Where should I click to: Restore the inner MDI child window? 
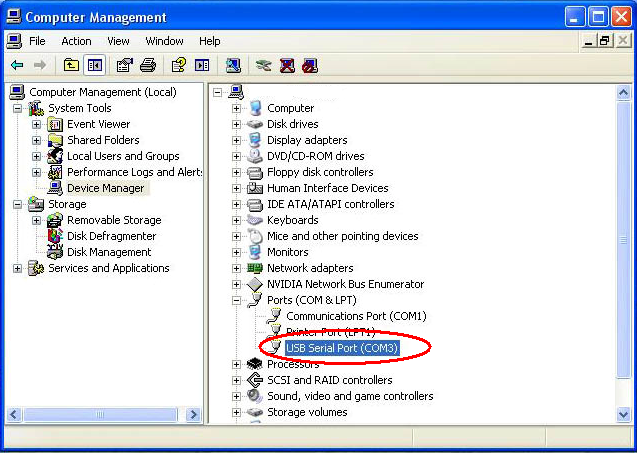tap(605, 41)
